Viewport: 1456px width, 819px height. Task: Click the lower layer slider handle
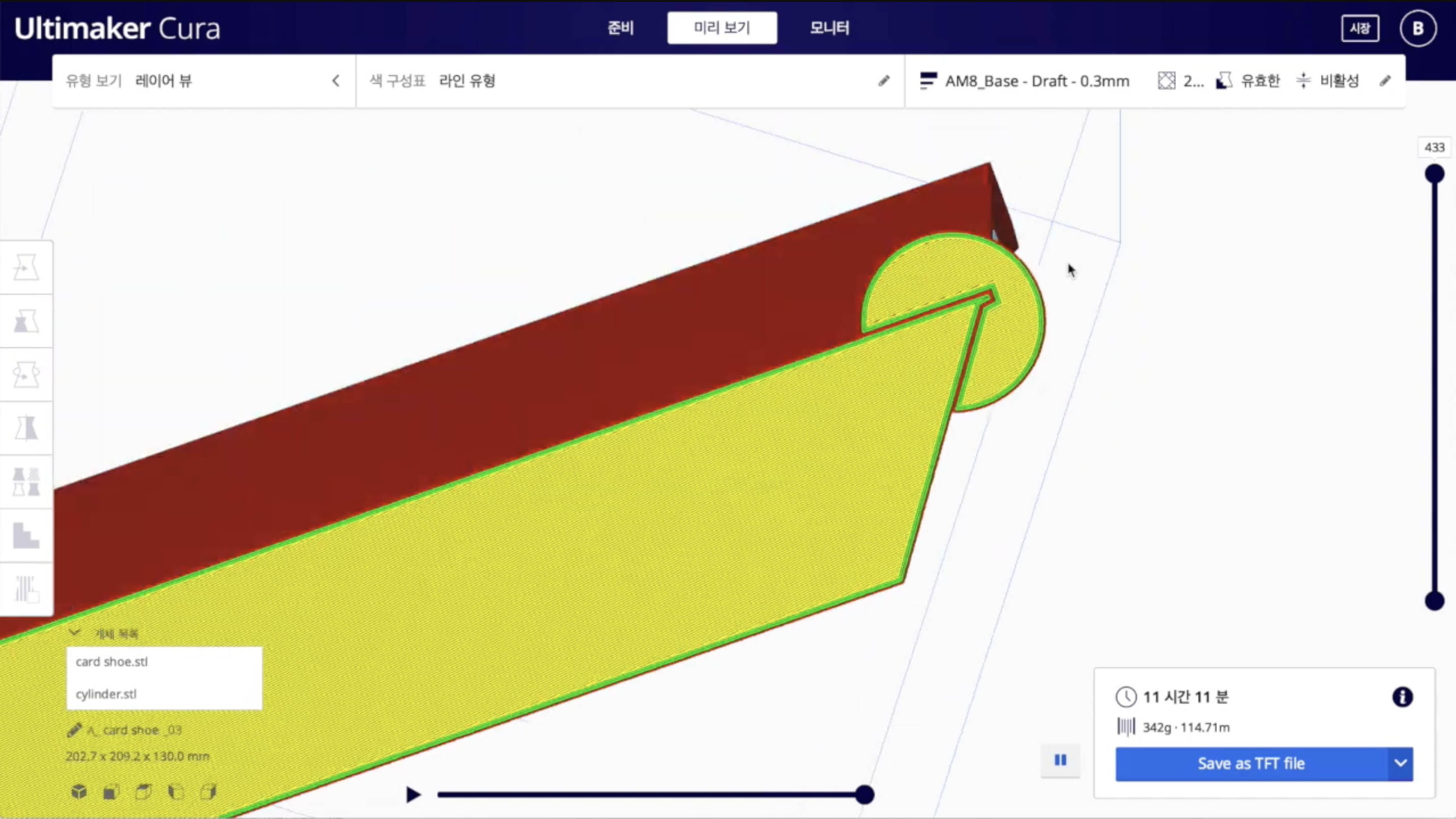(1435, 601)
